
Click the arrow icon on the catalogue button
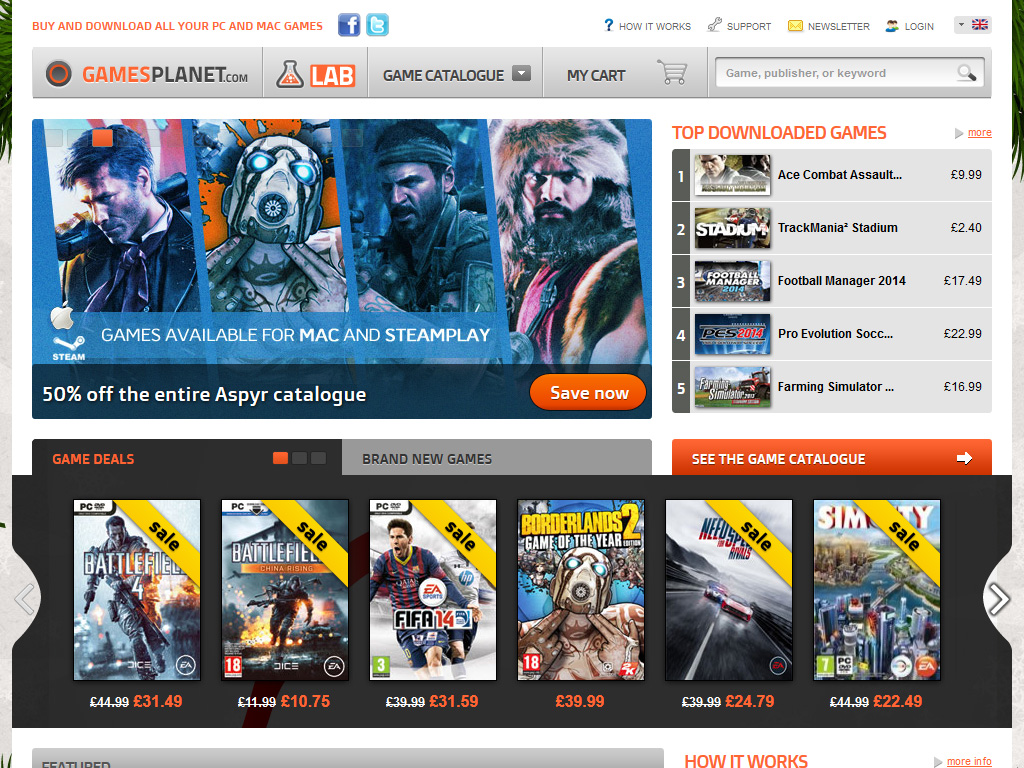(965, 458)
